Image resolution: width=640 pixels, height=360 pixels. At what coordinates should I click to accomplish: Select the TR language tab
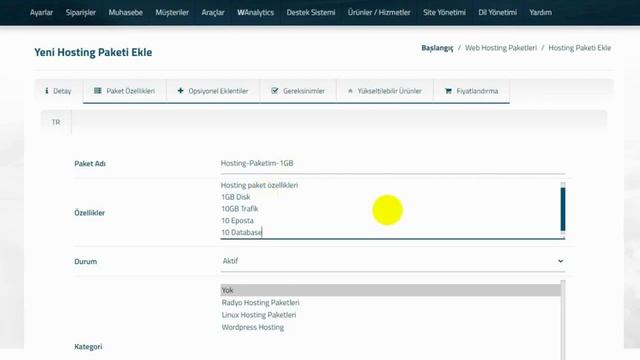click(x=56, y=122)
